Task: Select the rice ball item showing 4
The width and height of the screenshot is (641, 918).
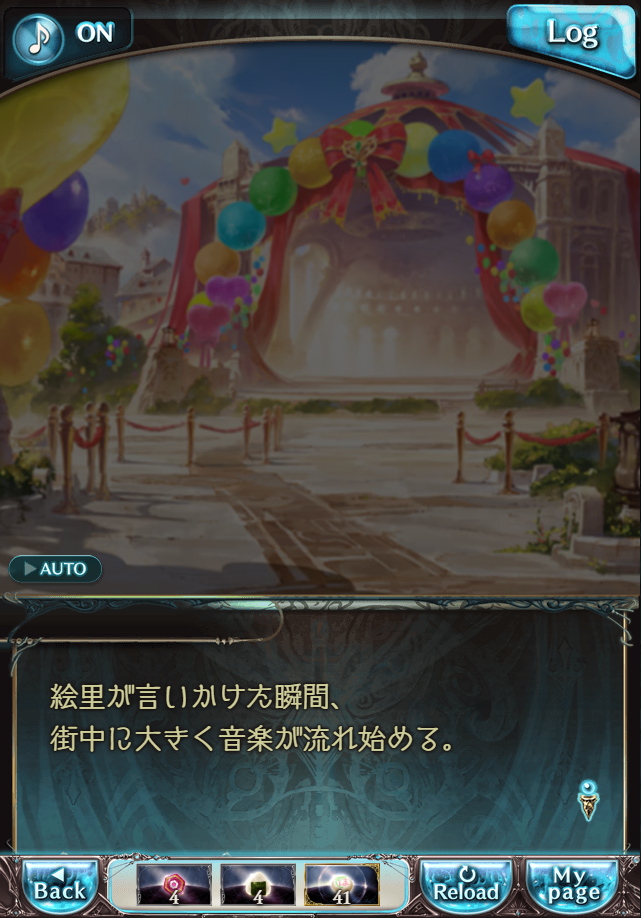Action: pos(258,885)
